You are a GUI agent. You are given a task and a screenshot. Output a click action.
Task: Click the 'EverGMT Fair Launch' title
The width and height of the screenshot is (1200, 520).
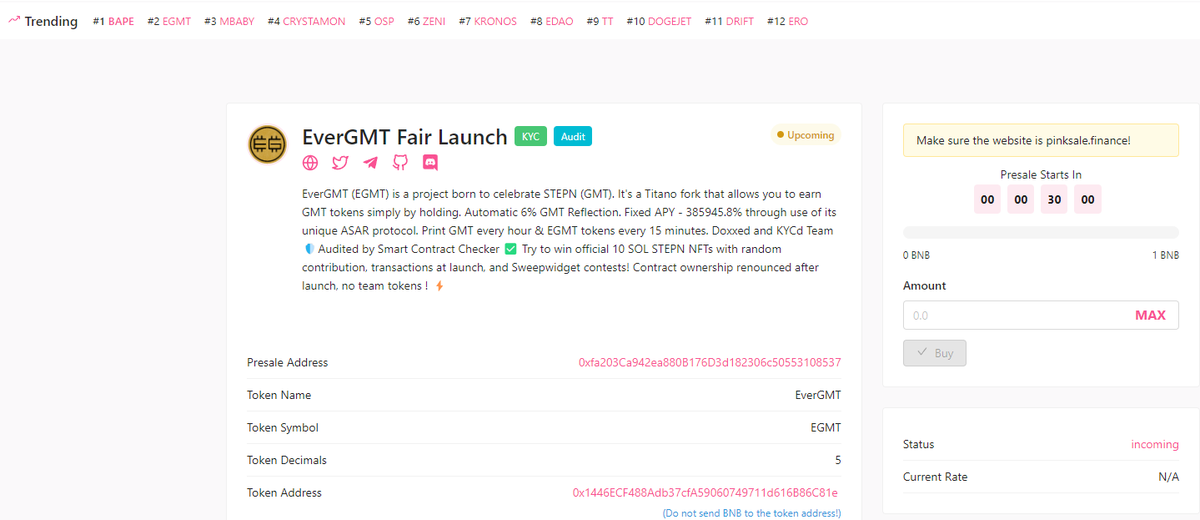click(x=404, y=136)
